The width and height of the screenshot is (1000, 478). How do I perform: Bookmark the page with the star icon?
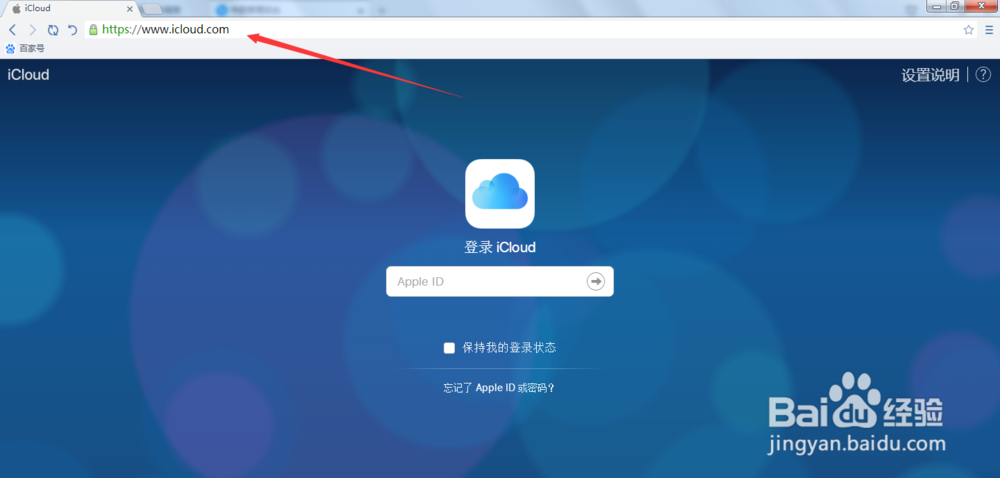(968, 30)
